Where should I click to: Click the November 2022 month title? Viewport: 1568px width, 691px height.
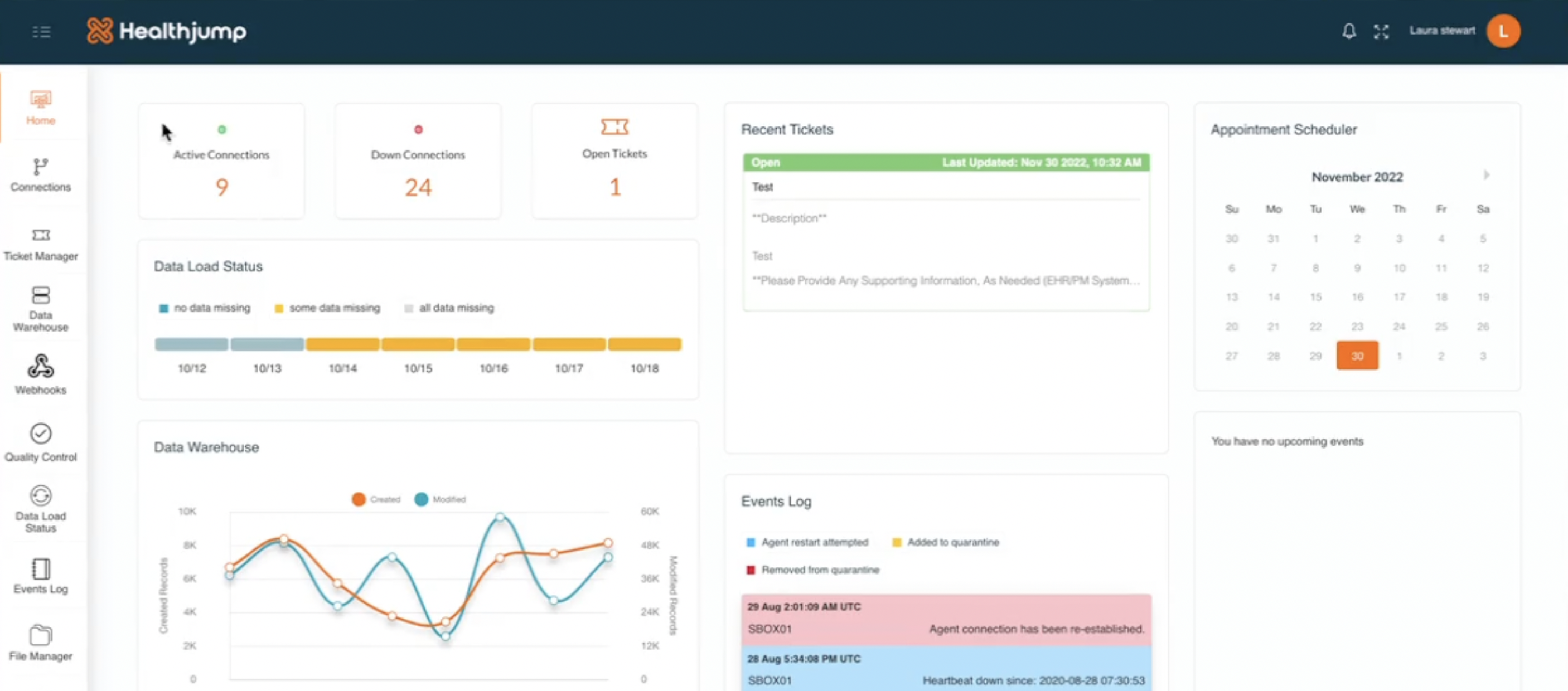pyautogui.click(x=1357, y=177)
